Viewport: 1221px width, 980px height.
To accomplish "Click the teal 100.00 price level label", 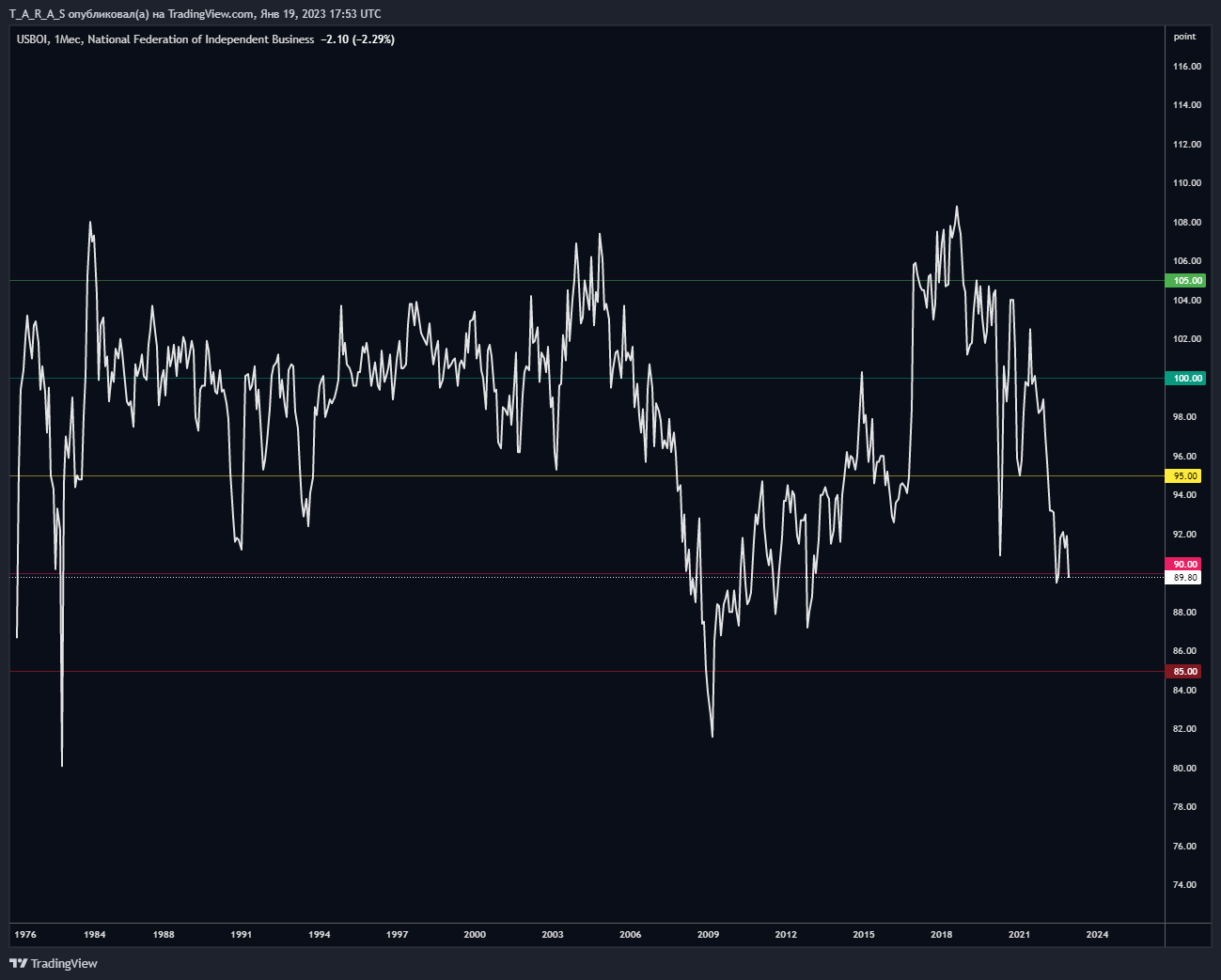I will point(1187,379).
